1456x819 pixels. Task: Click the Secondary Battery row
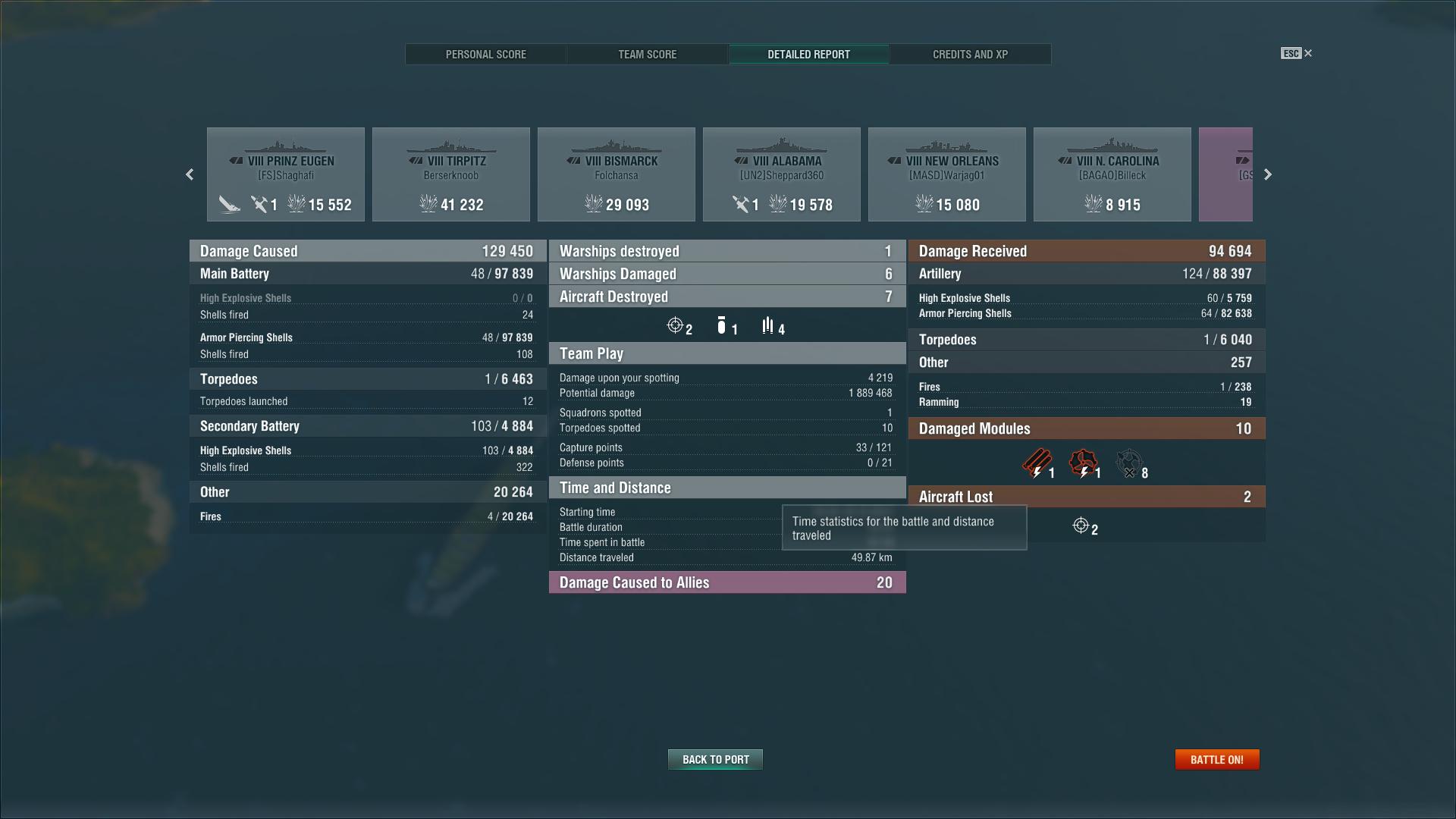367,426
